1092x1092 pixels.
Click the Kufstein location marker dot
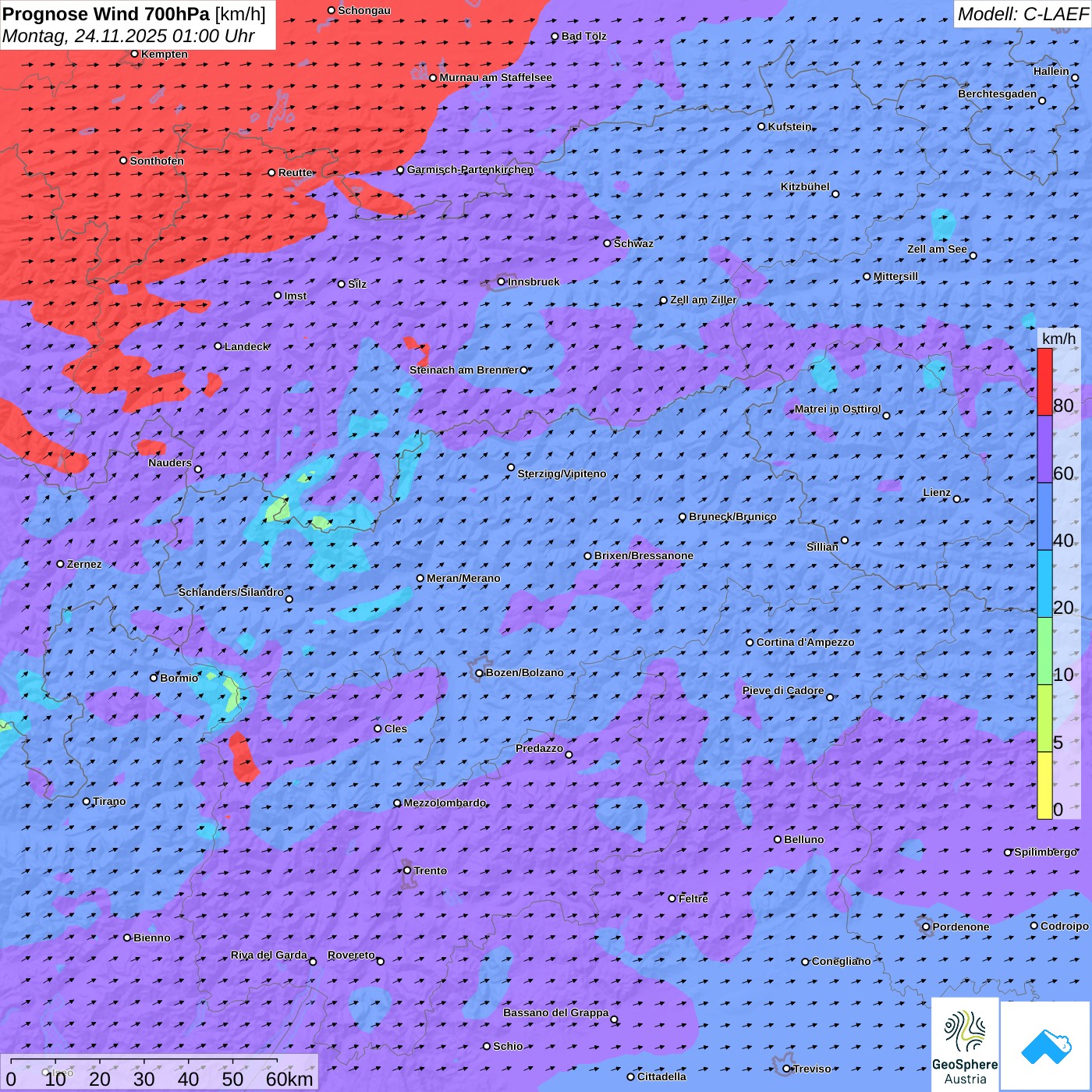(x=762, y=126)
